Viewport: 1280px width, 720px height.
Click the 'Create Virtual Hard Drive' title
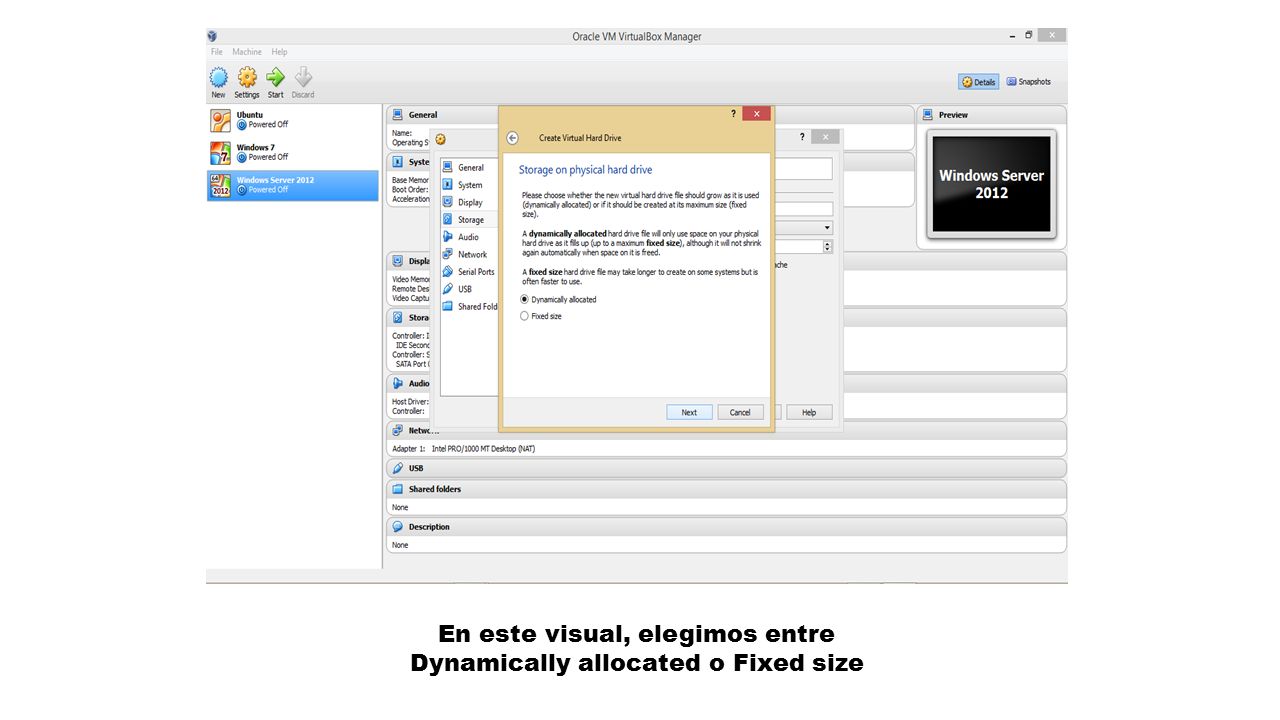580,138
